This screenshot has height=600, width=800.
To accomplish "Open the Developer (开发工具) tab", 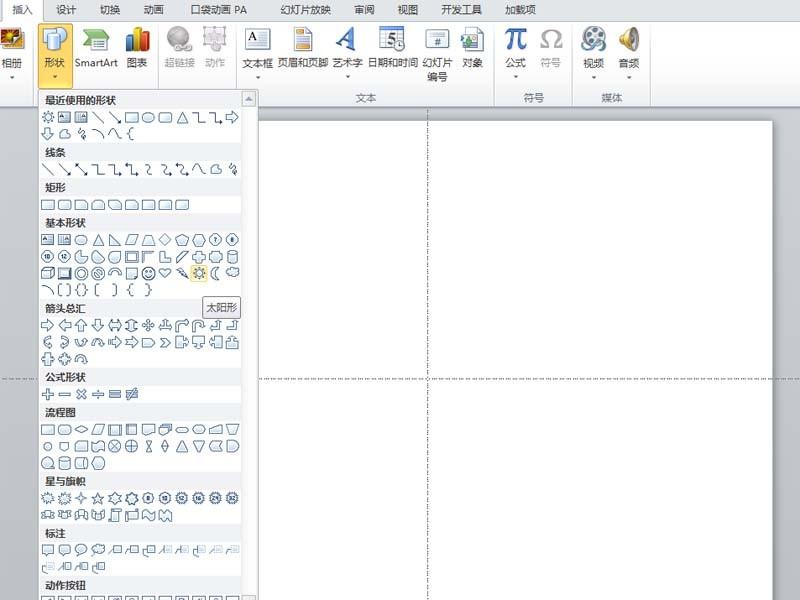I will (x=461, y=10).
